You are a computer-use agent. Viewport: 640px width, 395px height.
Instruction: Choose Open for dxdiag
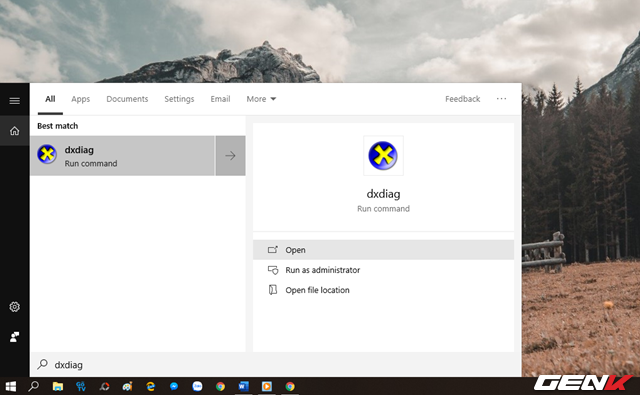pyautogui.click(x=383, y=250)
